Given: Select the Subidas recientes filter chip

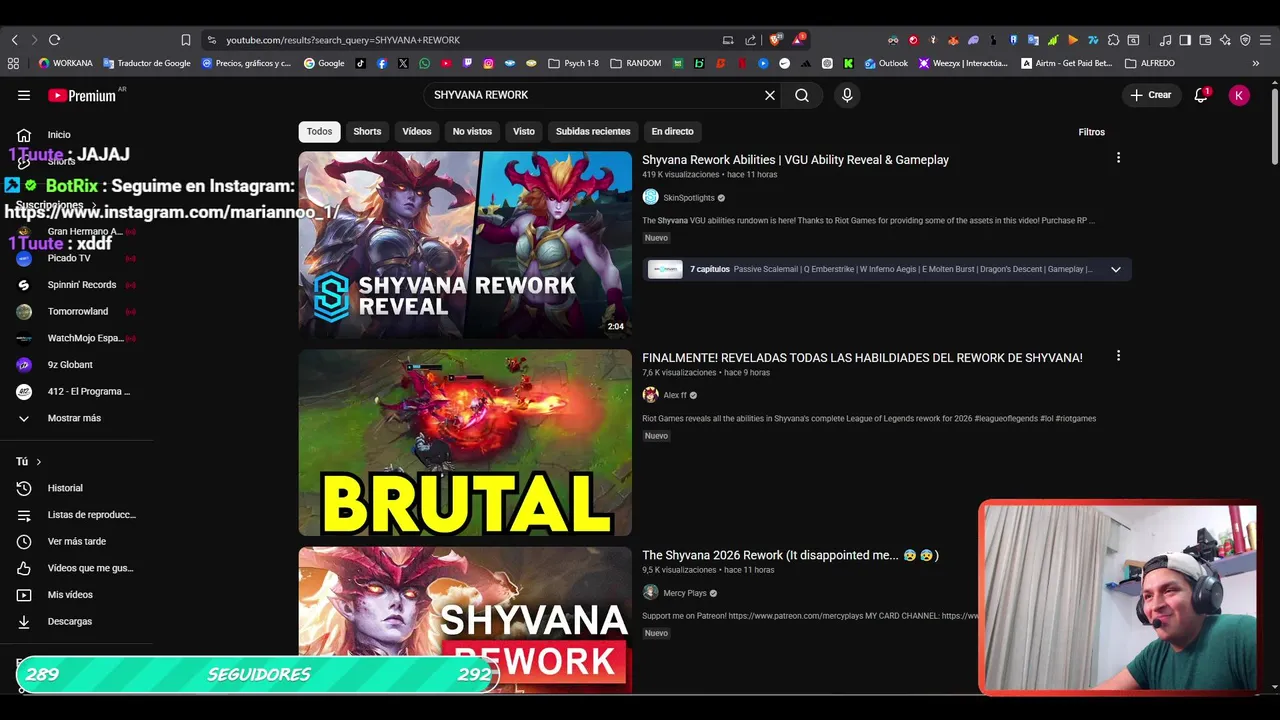Looking at the screenshot, I should point(593,132).
